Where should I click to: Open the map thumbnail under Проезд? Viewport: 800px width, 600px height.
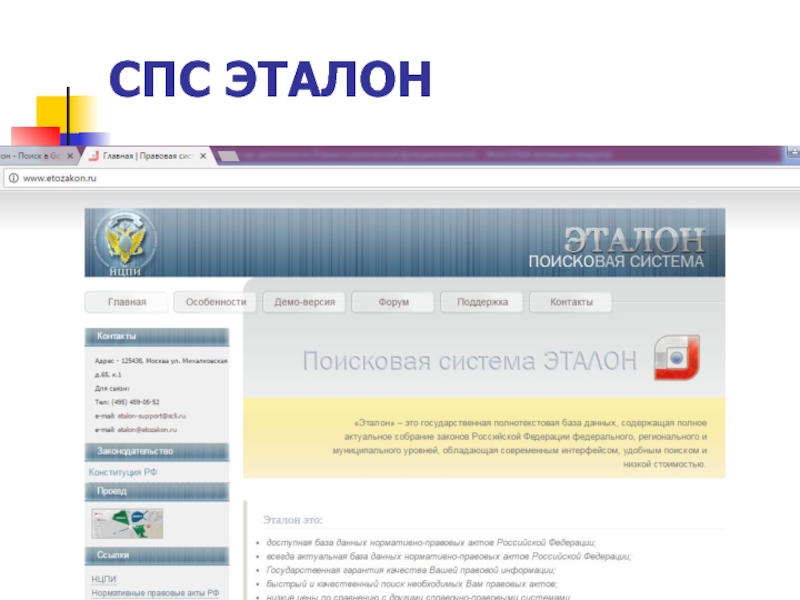(127, 523)
